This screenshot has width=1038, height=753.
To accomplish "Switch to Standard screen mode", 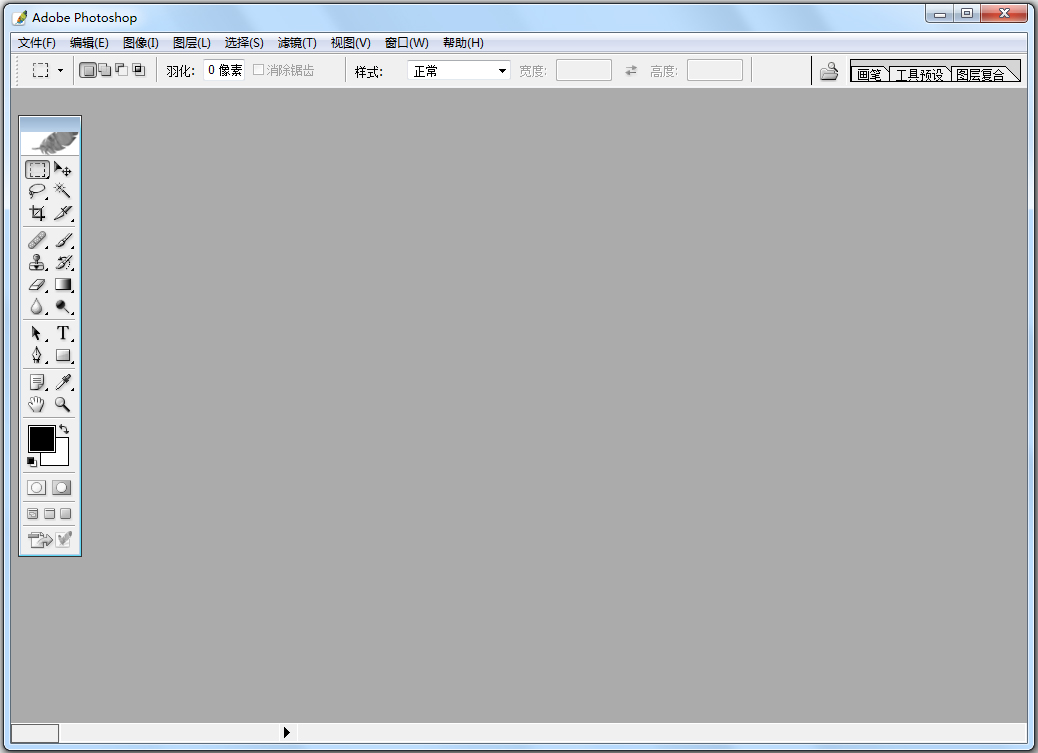I will click(x=33, y=514).
